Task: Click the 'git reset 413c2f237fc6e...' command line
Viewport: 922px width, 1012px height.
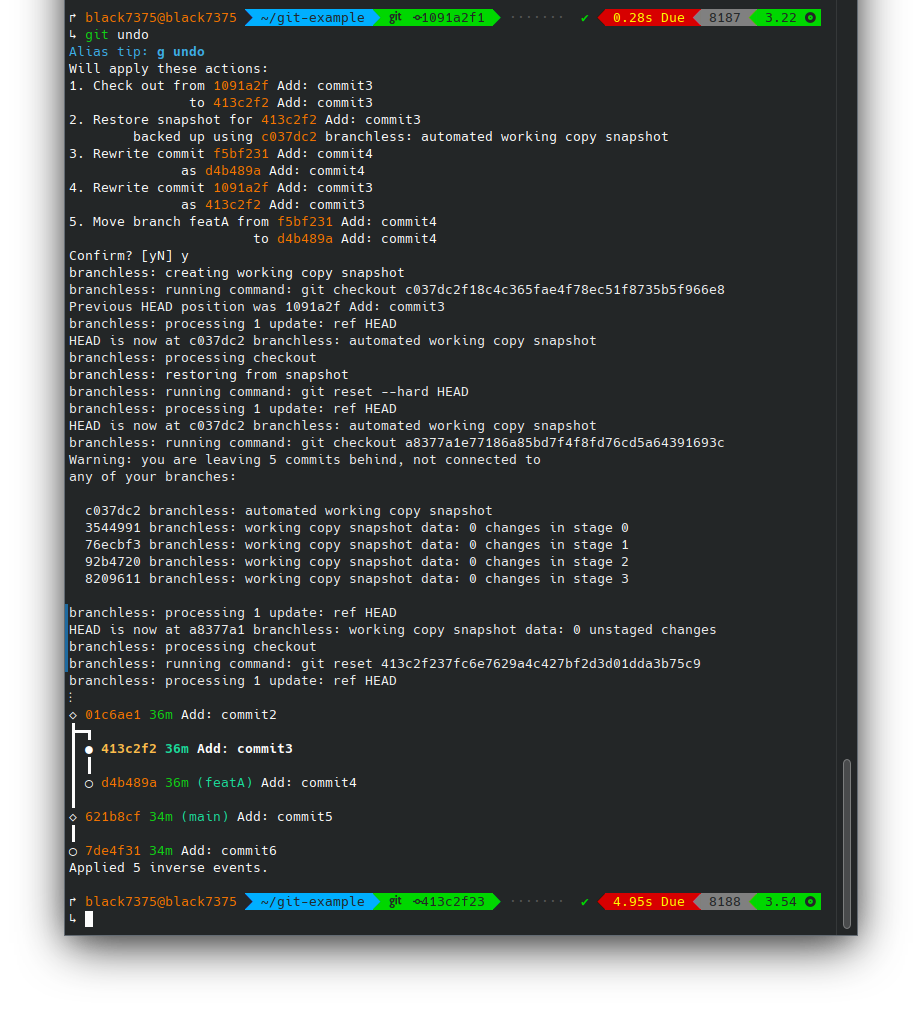Action: 385,663
